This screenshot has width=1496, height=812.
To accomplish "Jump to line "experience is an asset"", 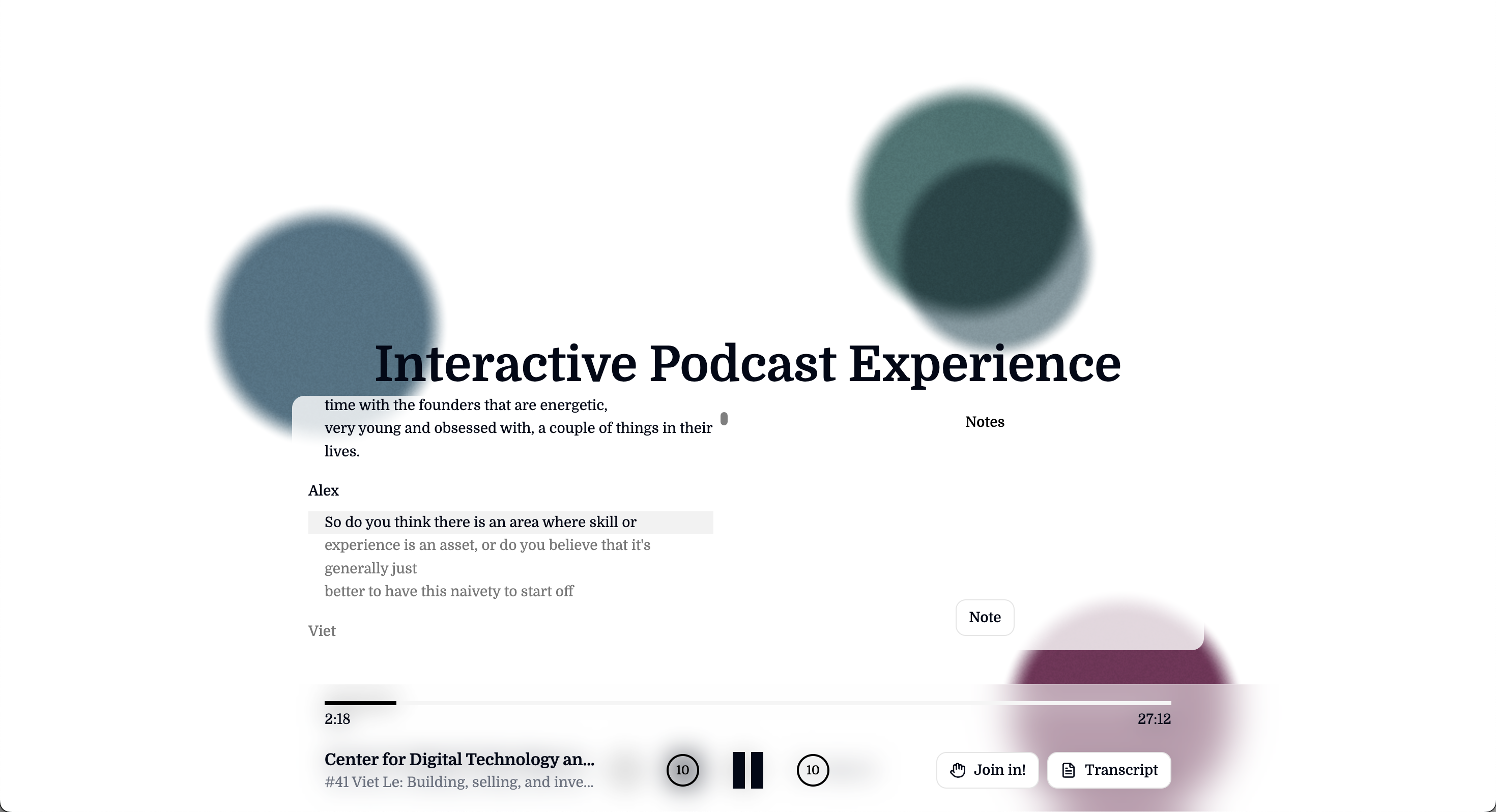I will coord(486,545).
